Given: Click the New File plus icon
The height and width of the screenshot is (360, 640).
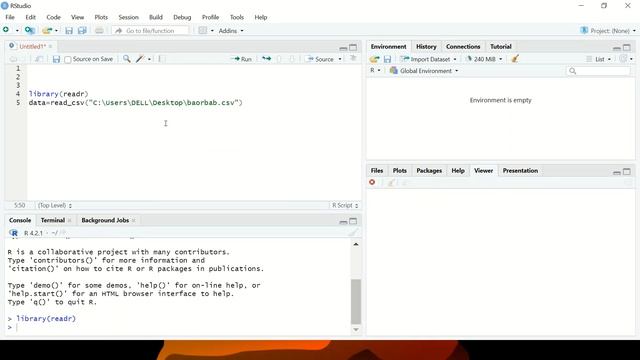Looking at the screenshot, I should [x=6, y=30].
